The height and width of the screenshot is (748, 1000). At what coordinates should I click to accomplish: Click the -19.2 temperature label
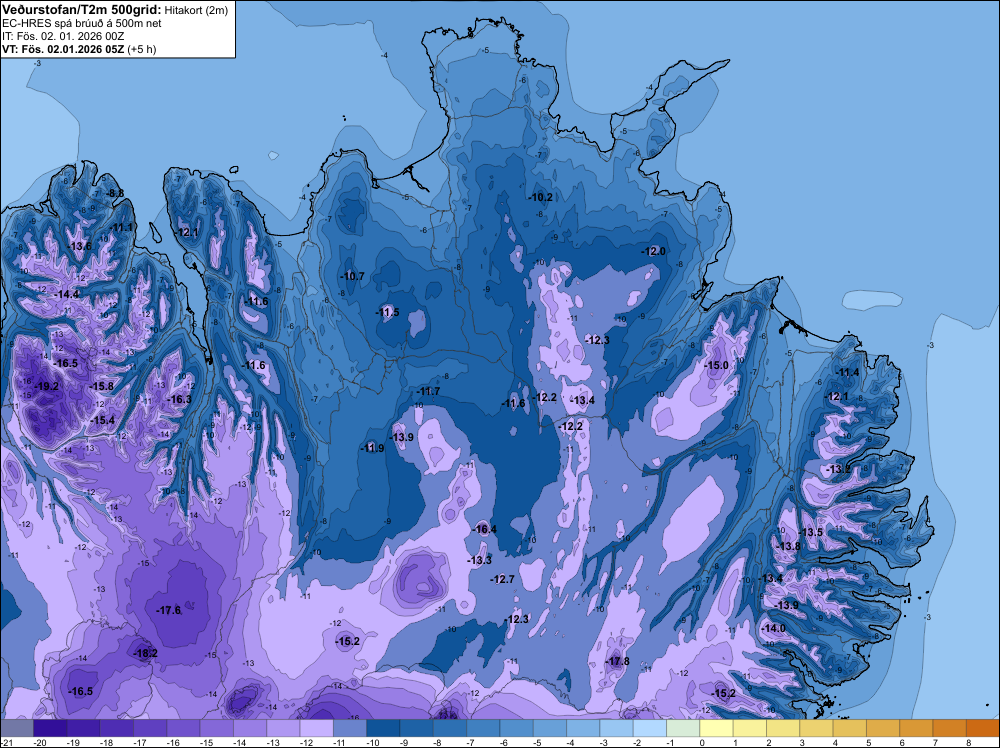(47, 386)
